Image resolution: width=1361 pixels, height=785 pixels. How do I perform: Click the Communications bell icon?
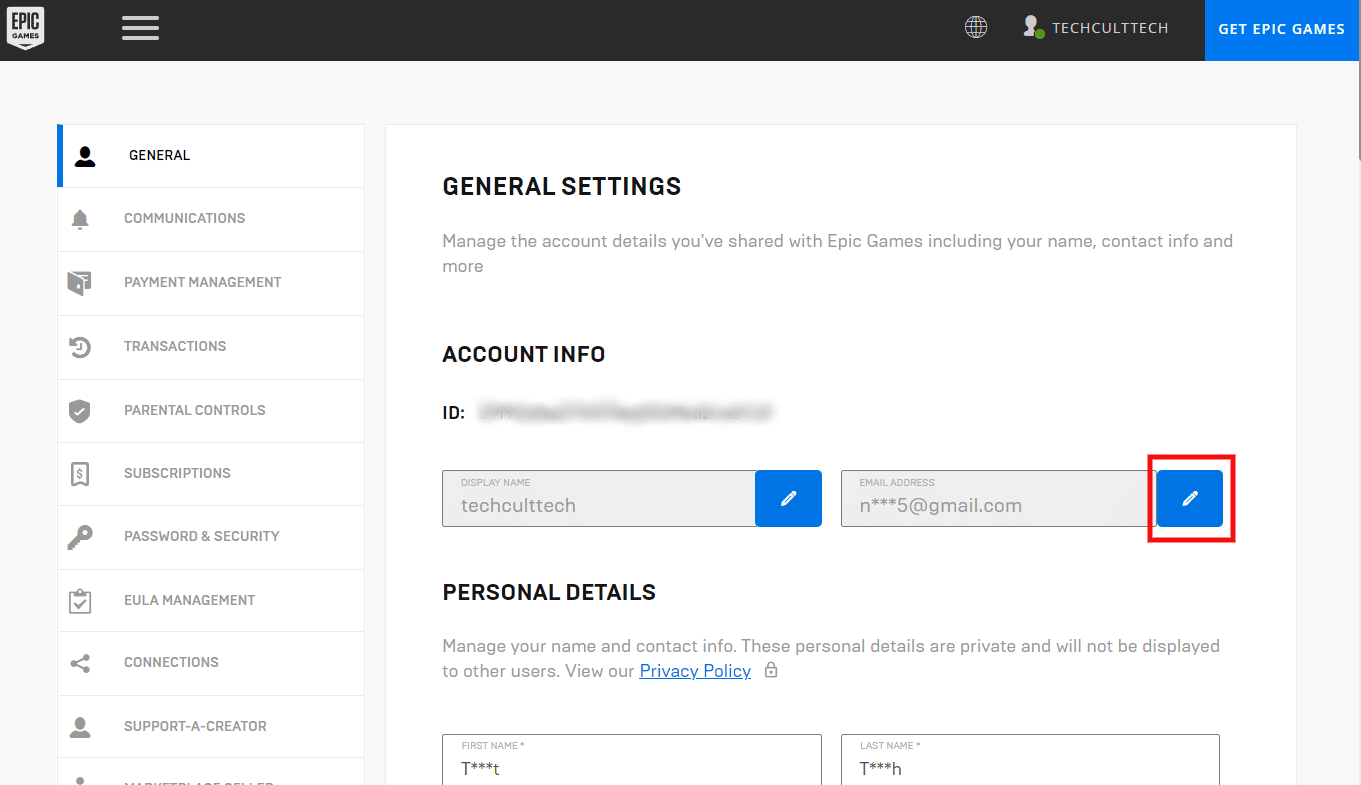click(x=80, y=219)
